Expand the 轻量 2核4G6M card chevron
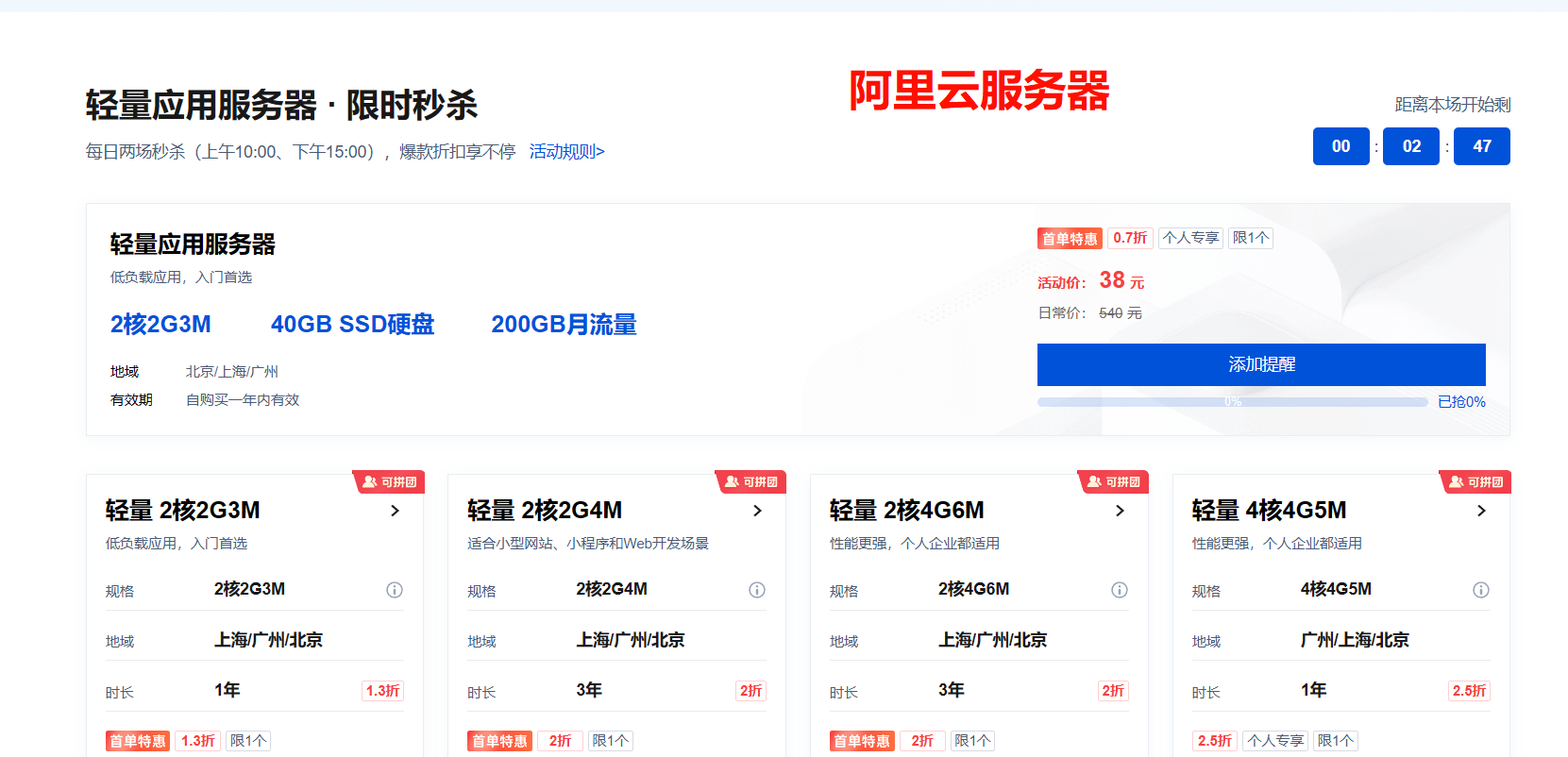 click(1120, 511)
